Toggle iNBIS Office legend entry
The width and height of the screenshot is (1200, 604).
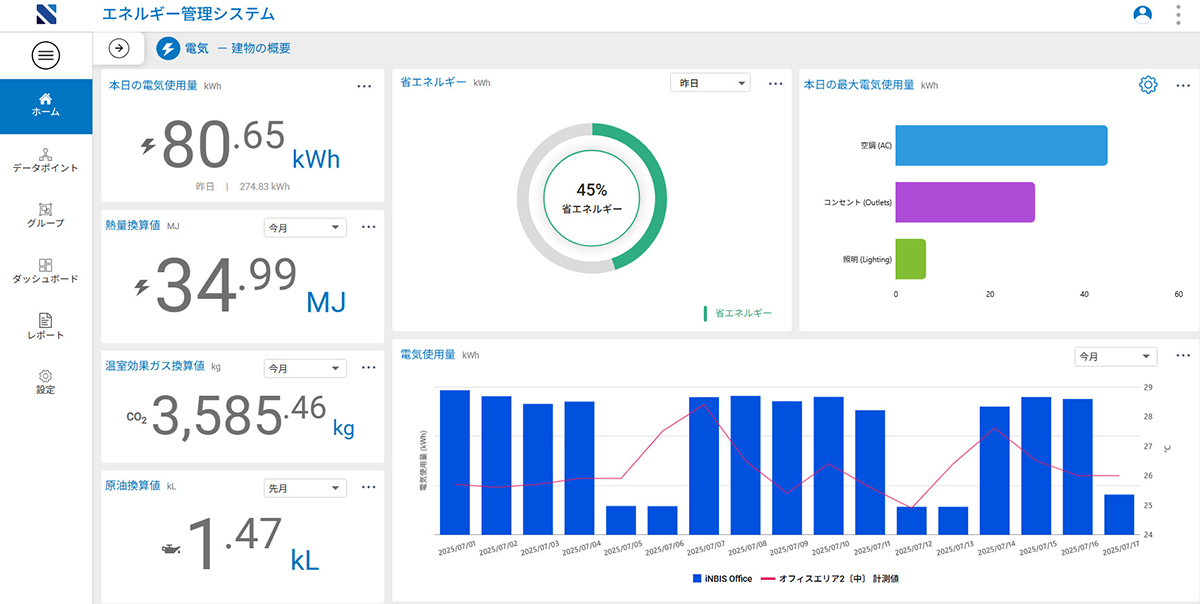pyautogui.click(x=723, y=579)
